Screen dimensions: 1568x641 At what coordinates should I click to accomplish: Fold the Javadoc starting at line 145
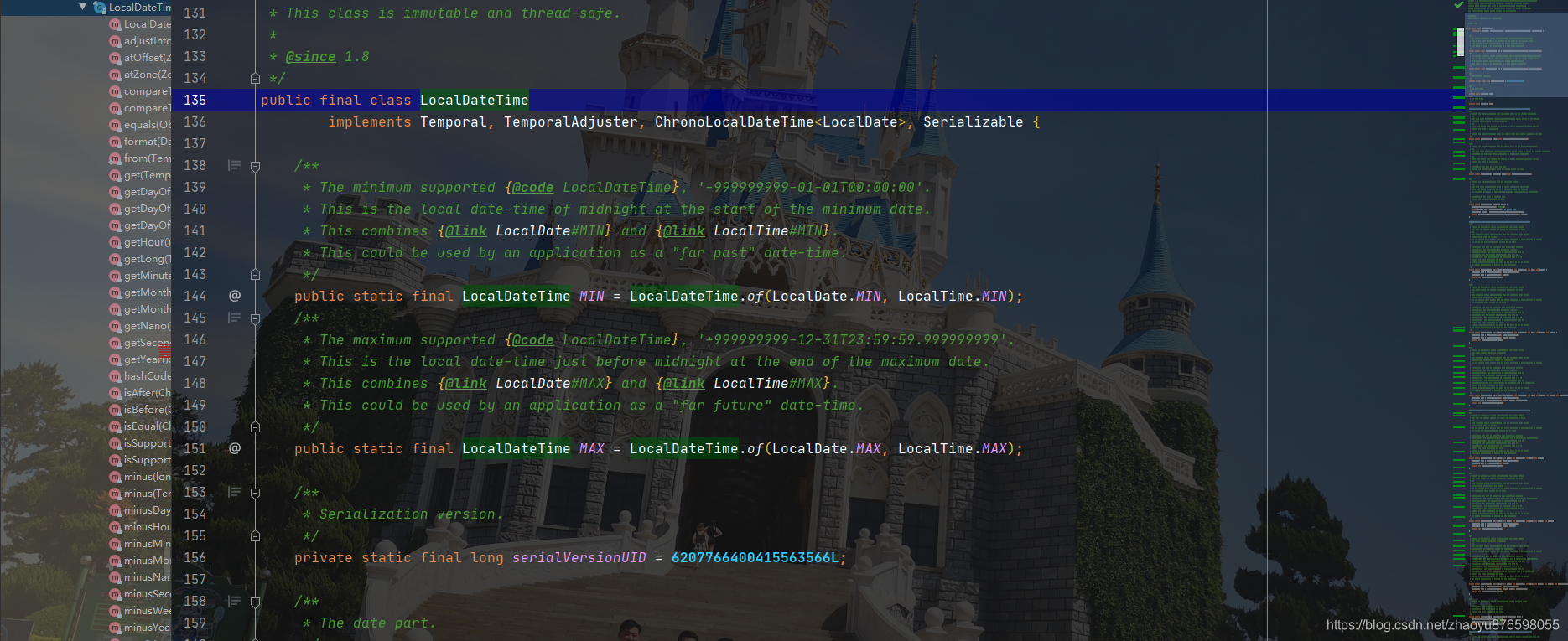(x=255, y=318)
